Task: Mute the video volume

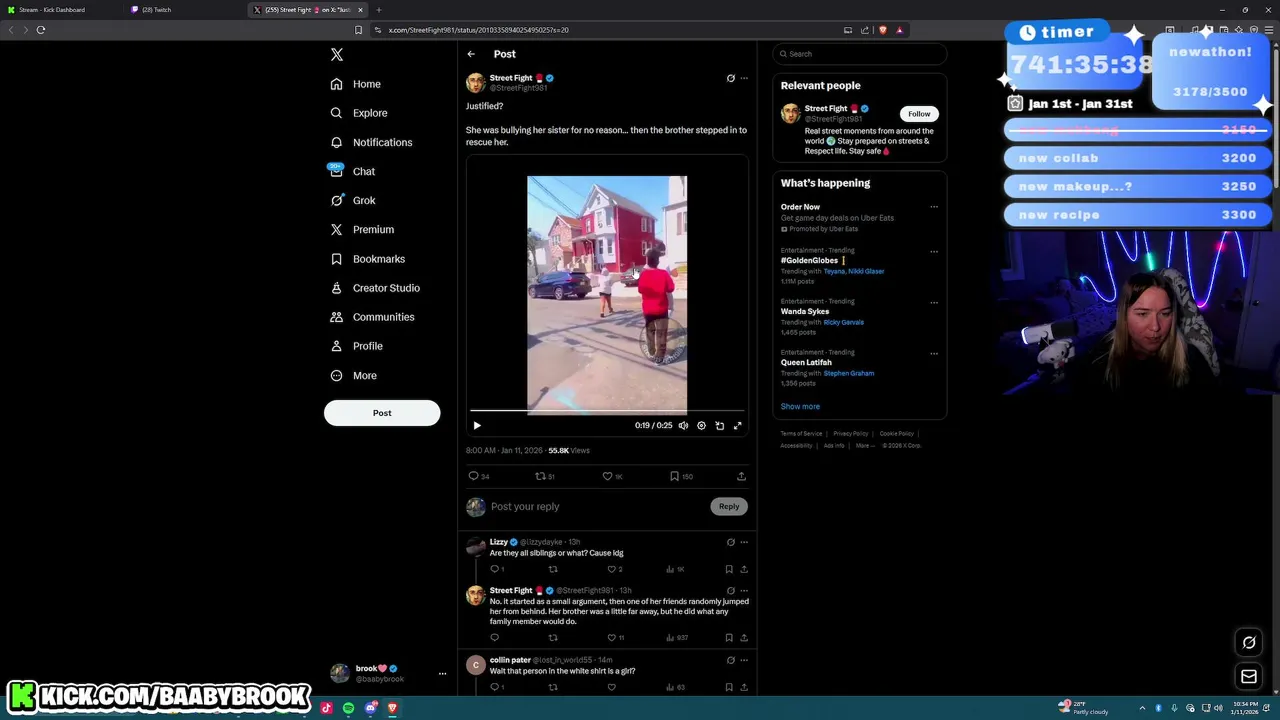Action: (683, 426)
